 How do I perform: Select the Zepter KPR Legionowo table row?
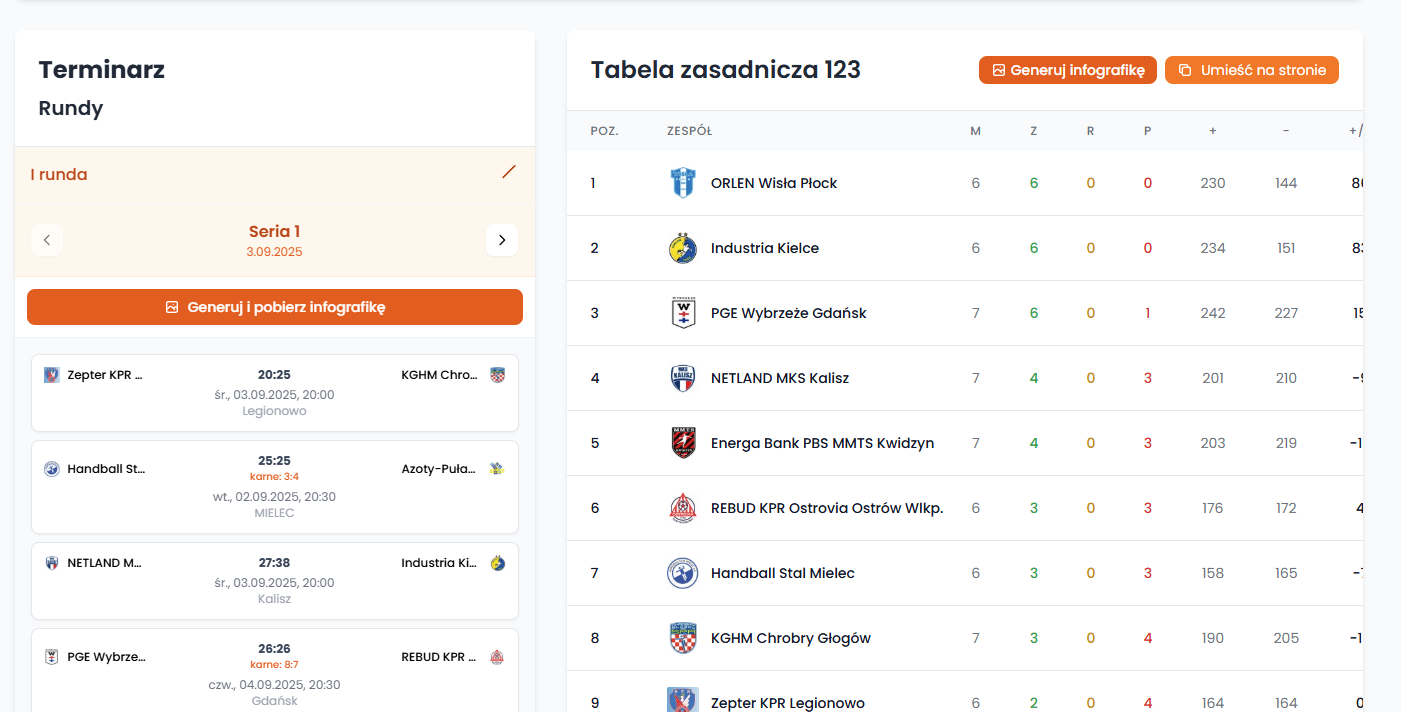point(787,702)
